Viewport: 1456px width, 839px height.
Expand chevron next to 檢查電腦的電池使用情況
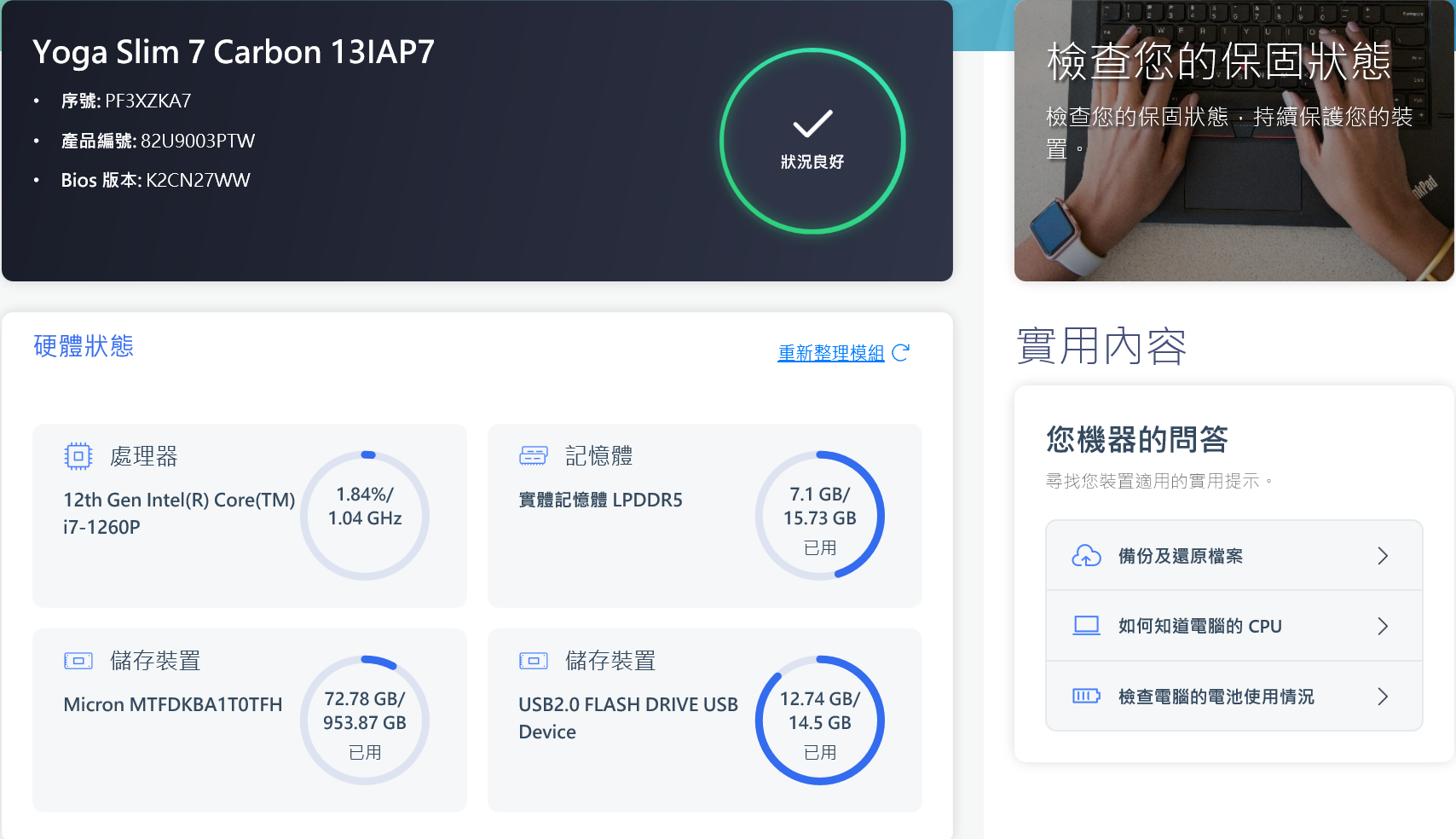pyautogui.click(x=1383, y=696)
